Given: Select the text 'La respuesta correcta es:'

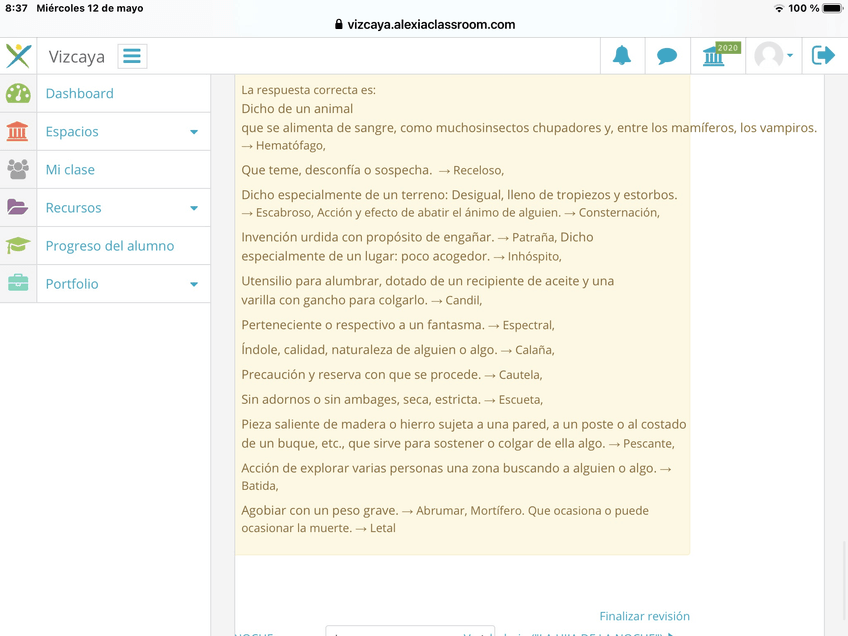Looking at the screenshot, I should [x=308, y=90].
